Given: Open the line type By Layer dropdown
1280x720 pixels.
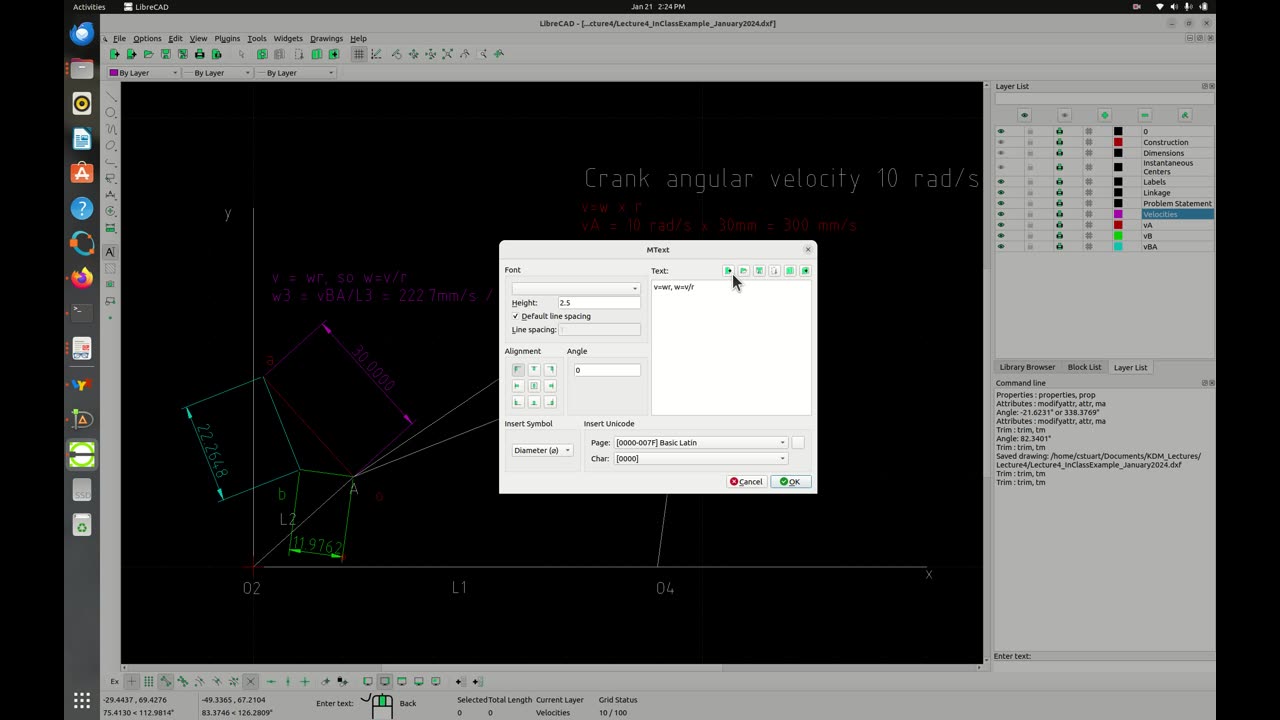Looking at the screenshot, I should tap(296, 73).
